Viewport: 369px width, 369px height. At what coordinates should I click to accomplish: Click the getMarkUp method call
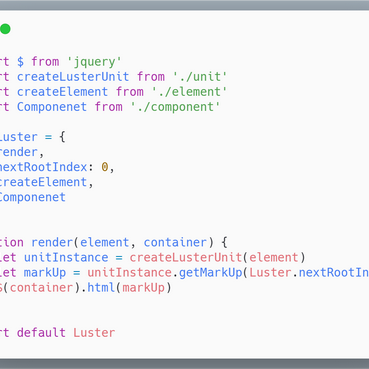(210, 273)
